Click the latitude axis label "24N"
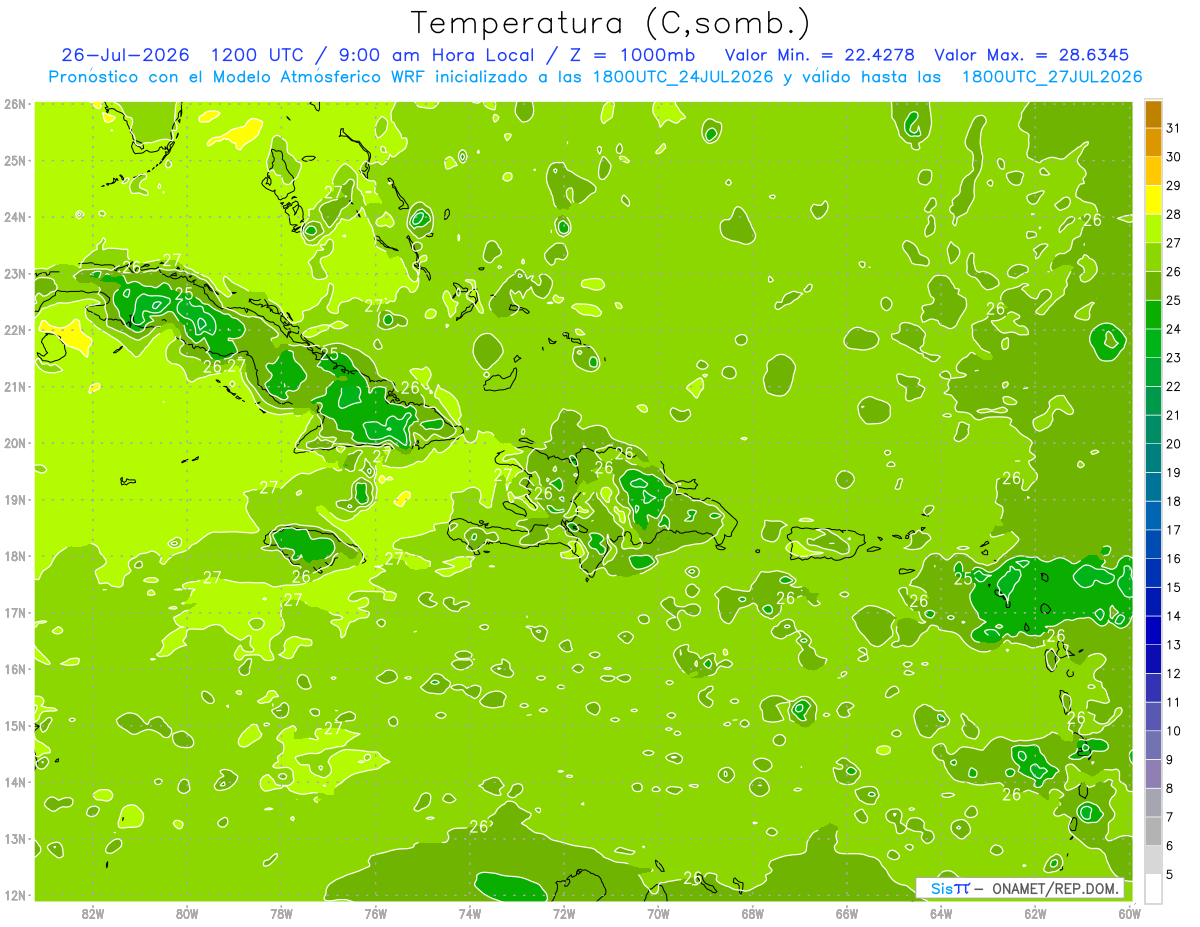This screenshot has width=1200, height=927. pos(15,217)
